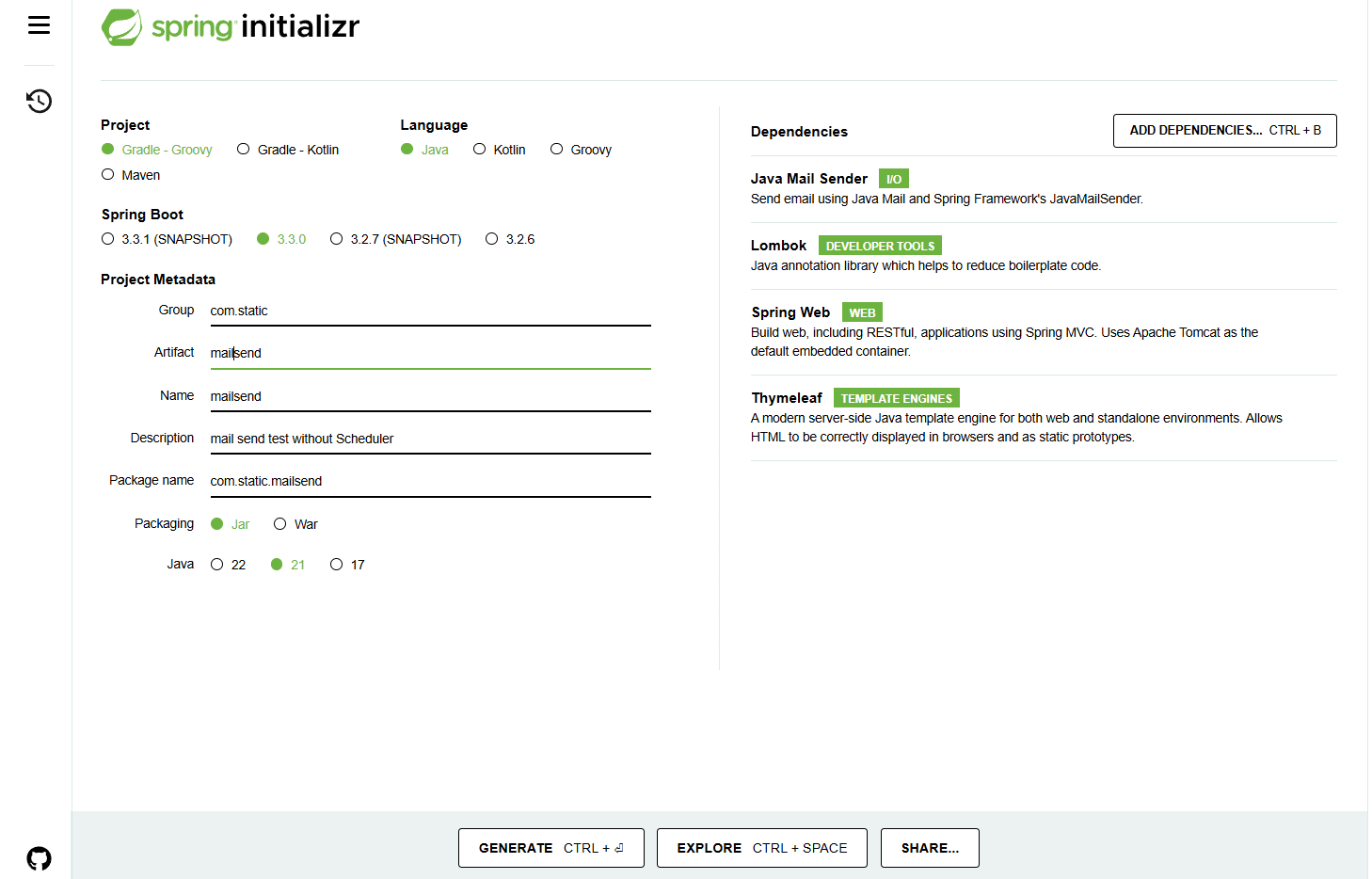
Task: Focus the Description input field
Action: (430, 439)
